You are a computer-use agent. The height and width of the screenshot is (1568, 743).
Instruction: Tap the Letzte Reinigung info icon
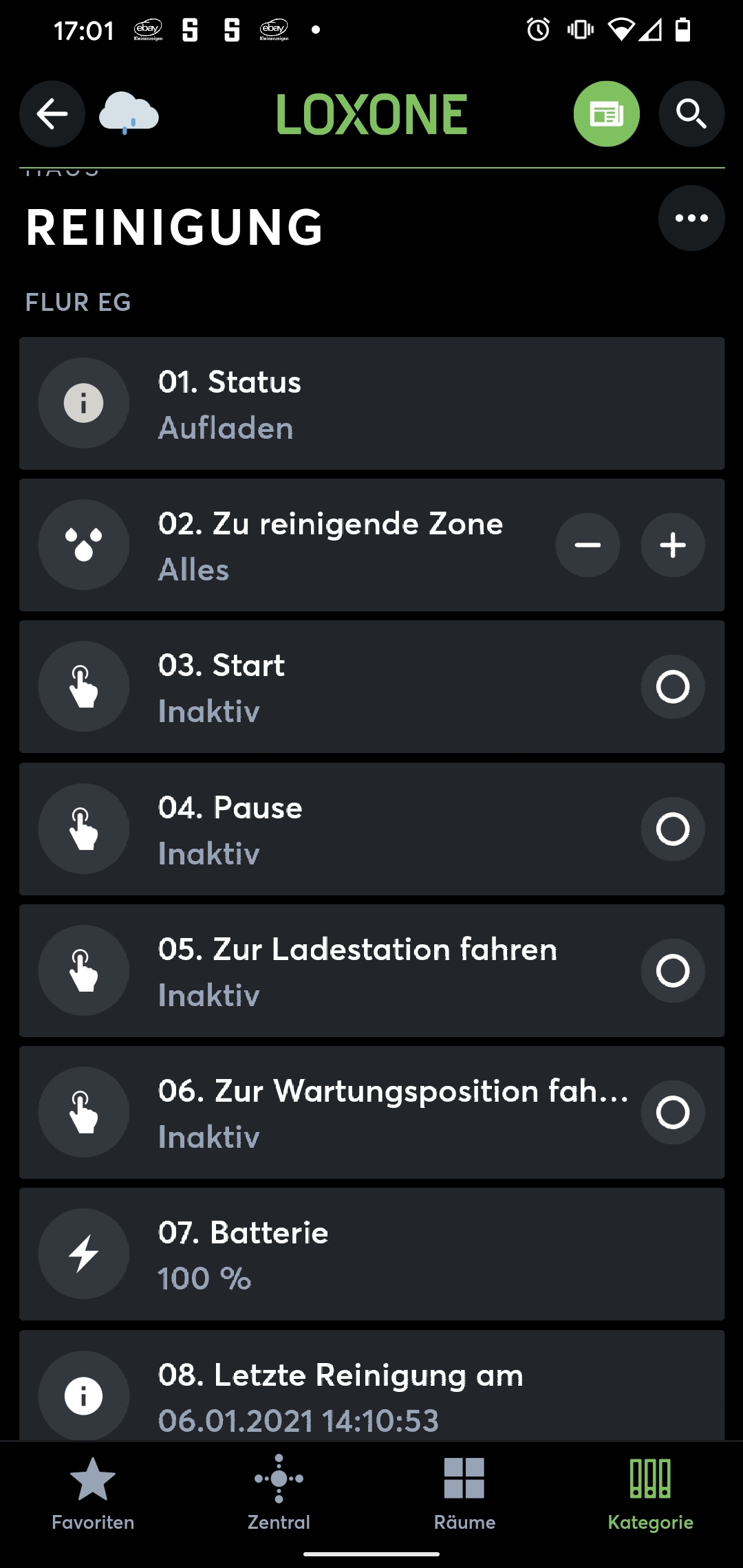84,1395
